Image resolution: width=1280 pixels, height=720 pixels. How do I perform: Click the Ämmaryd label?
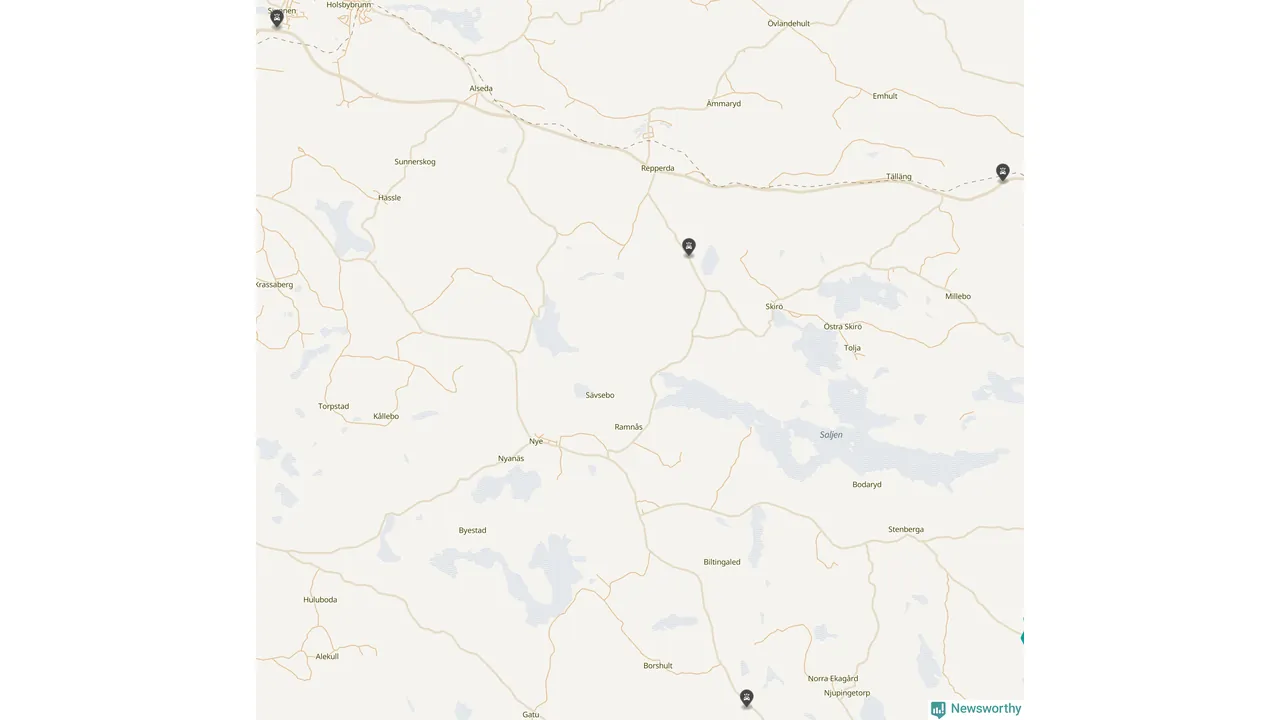723,103
